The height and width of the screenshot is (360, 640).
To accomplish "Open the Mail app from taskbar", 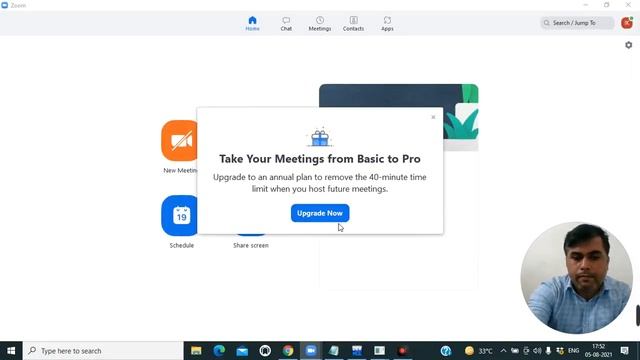I will (242, 351).
